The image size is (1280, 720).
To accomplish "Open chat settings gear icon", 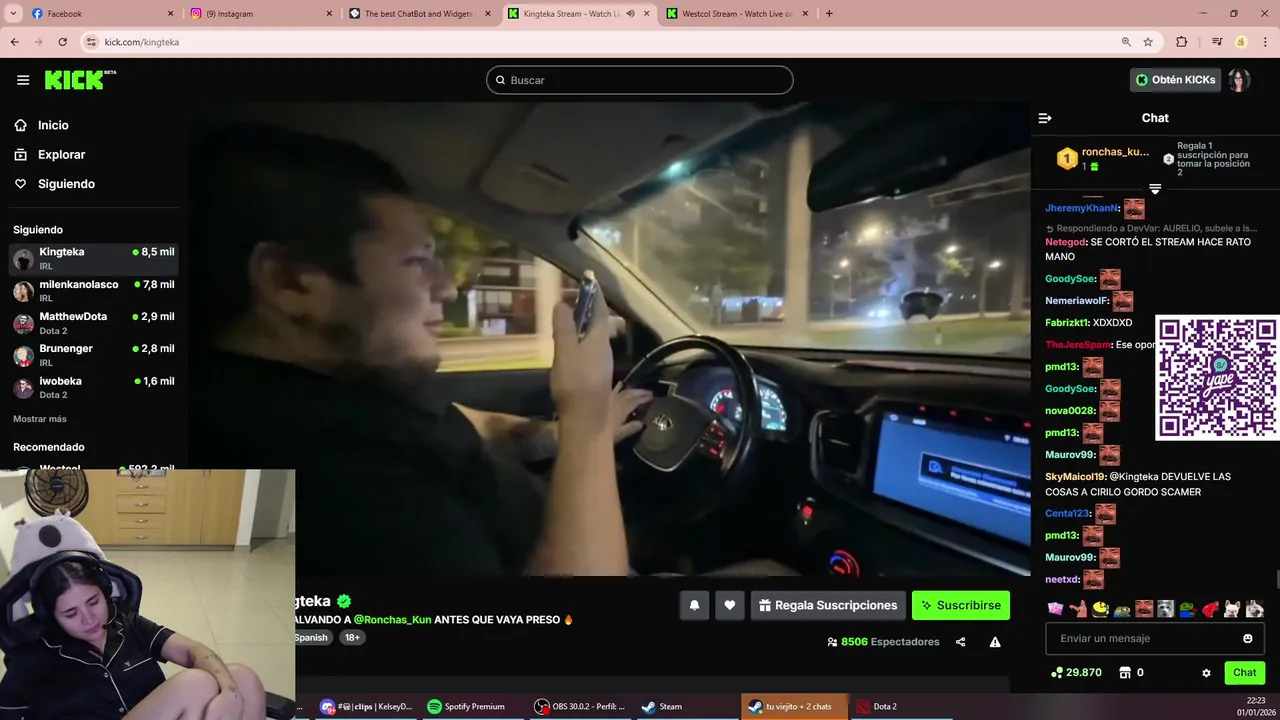I will 1206,673.
